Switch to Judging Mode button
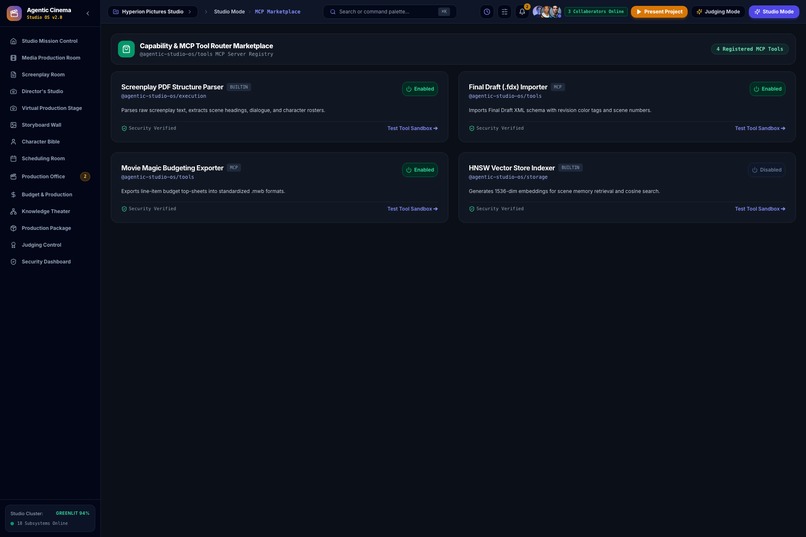This screenshot has width=806, height=537. click(718, 12)
